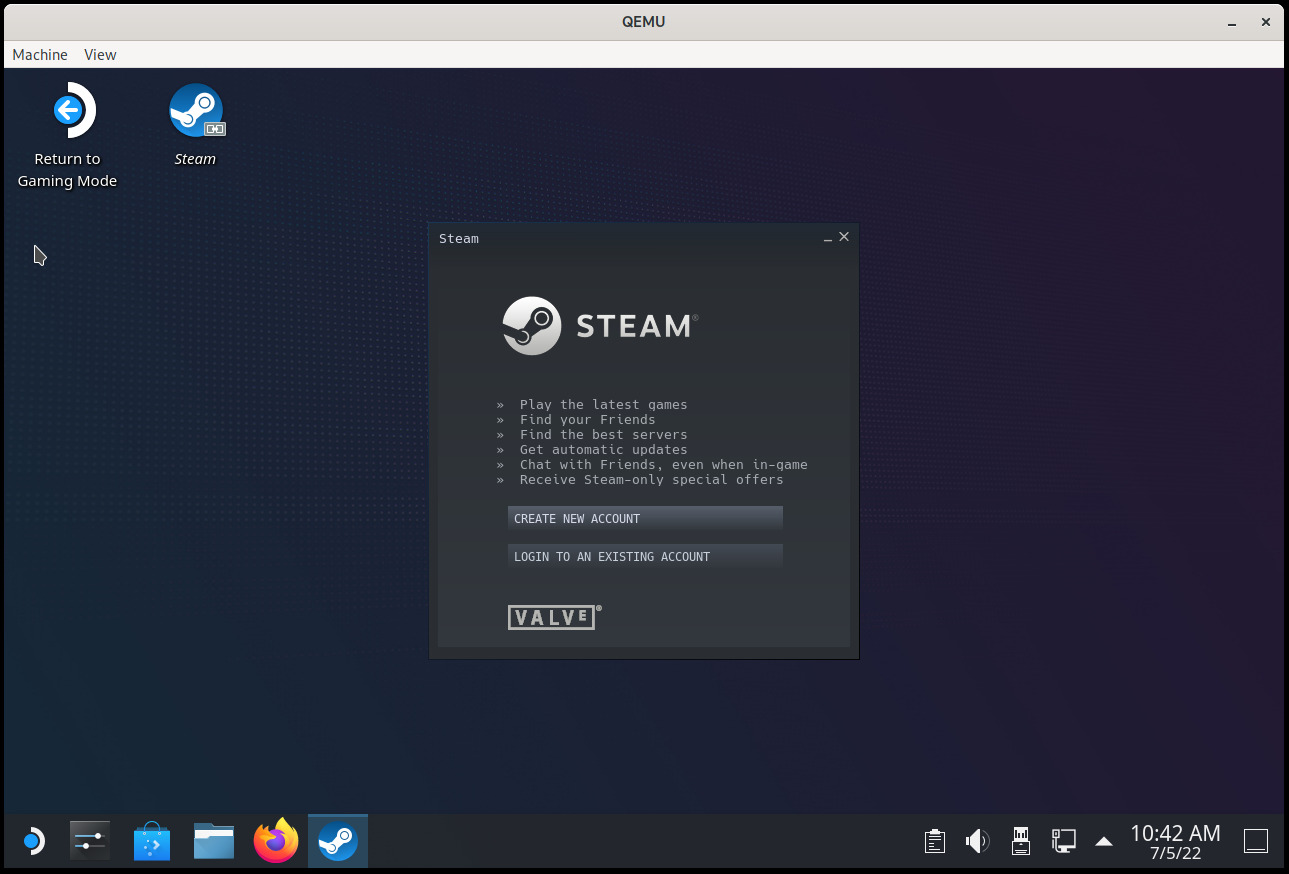Open the removable devices tray icon
The image size is (1289, 874).
[1020, 841]
